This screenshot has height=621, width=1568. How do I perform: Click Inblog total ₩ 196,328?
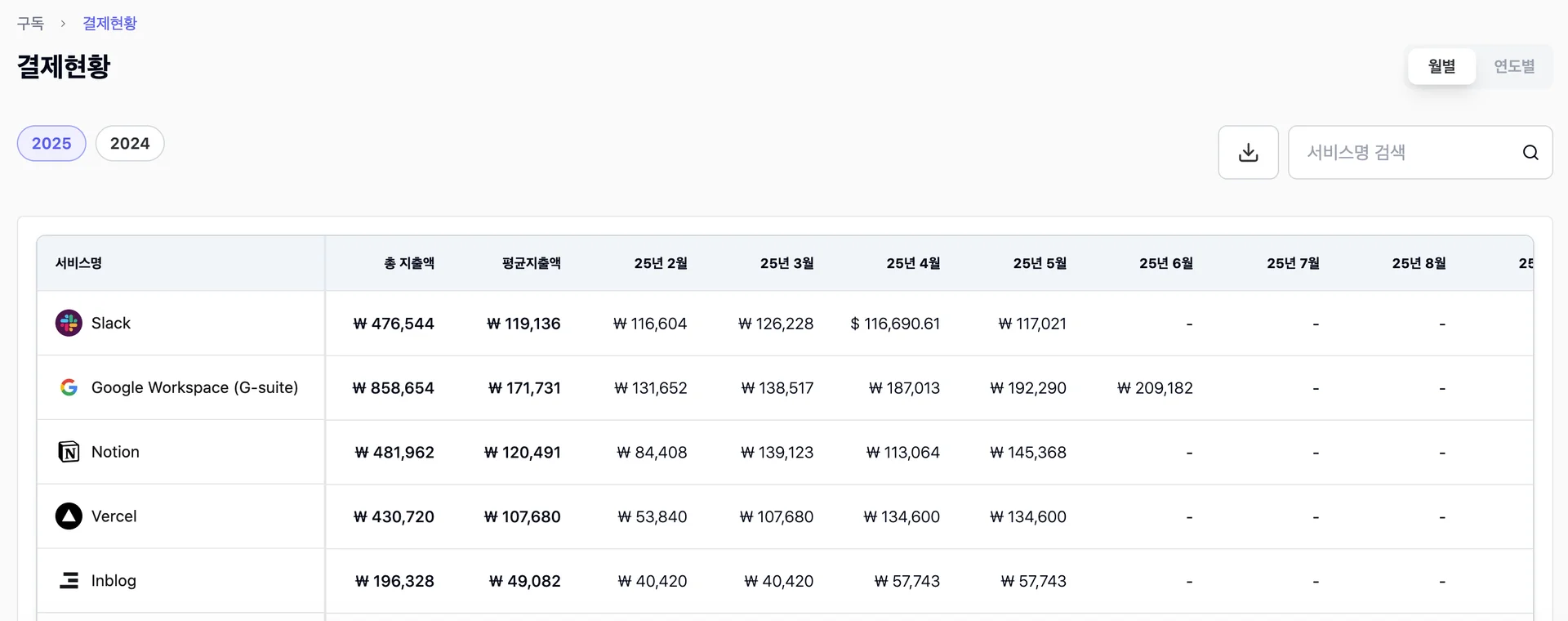tap(394, 582)
